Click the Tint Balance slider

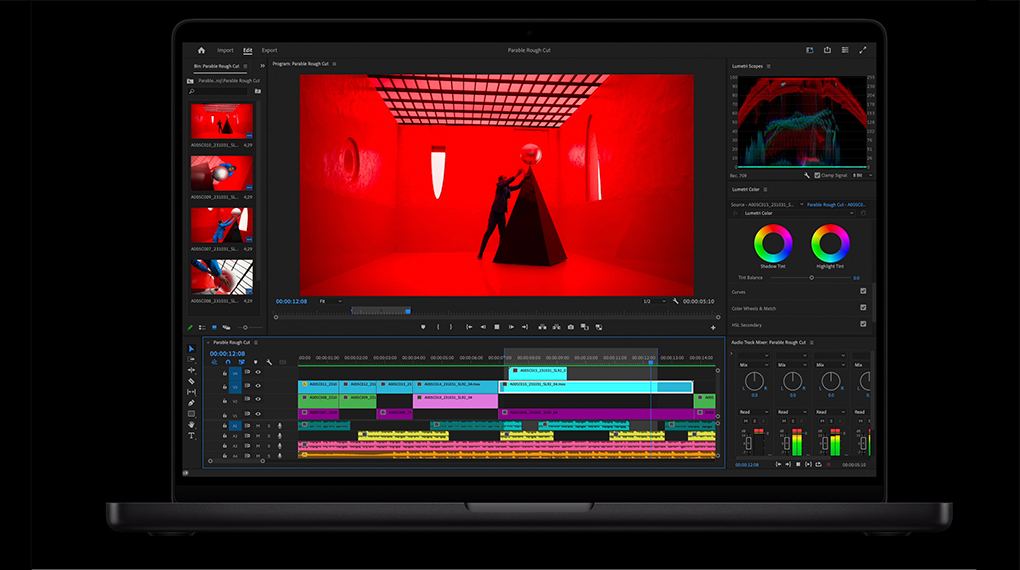[x=811, y=278]
